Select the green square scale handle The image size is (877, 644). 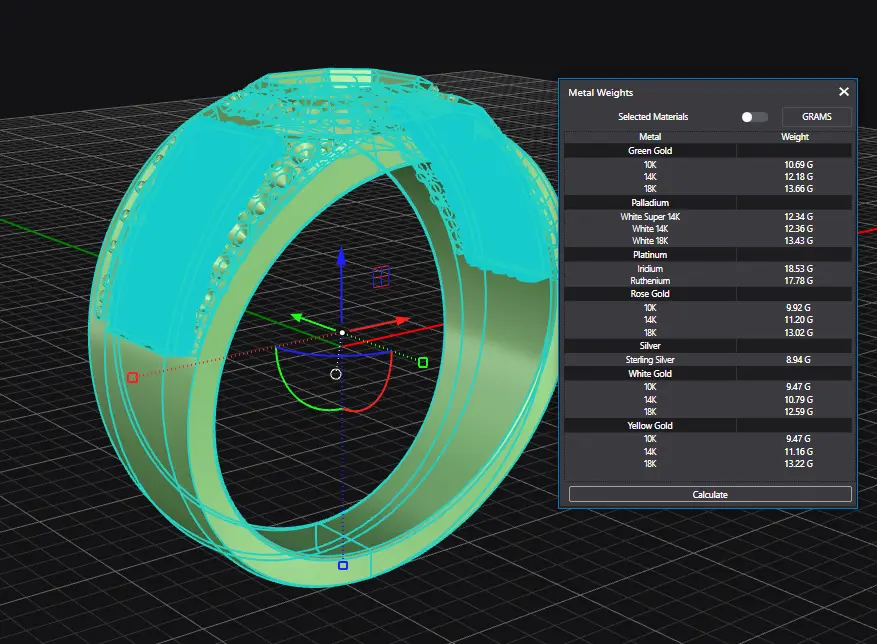[x=423, y=362]
